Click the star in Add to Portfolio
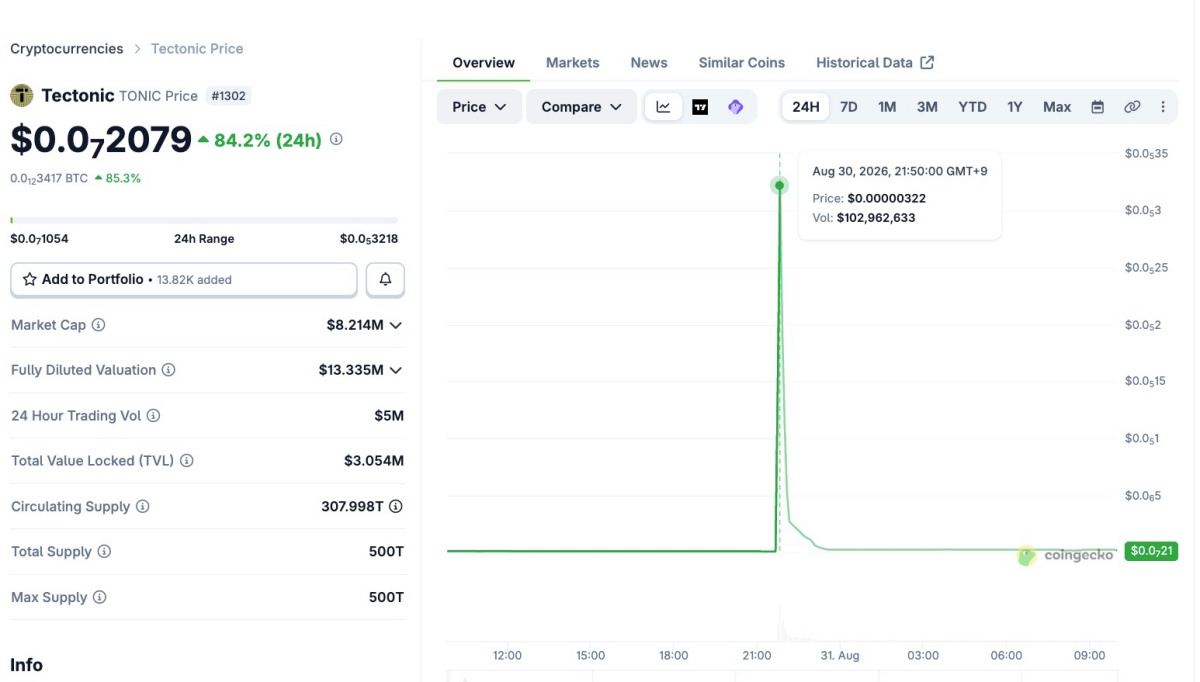Image resolution: width=1200 pixels, height=682 pixels. pos(30,280)
